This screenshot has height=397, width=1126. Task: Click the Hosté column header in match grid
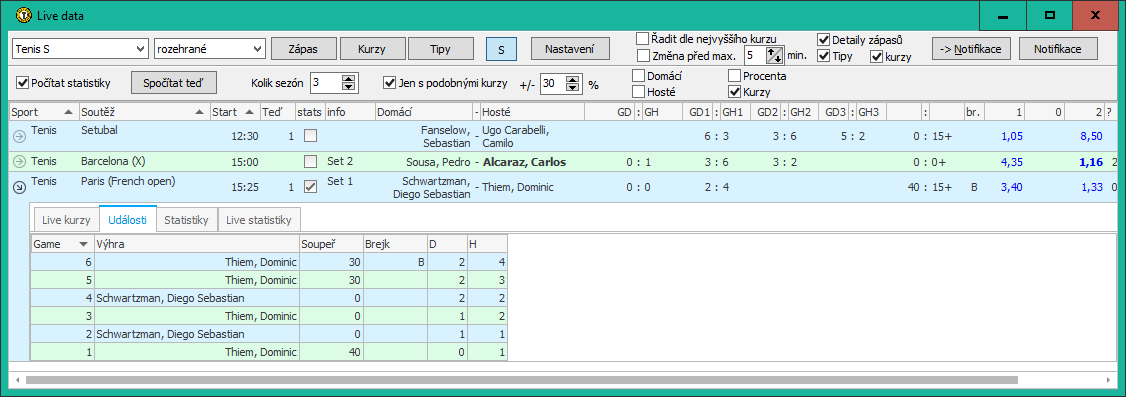[532, 112]
